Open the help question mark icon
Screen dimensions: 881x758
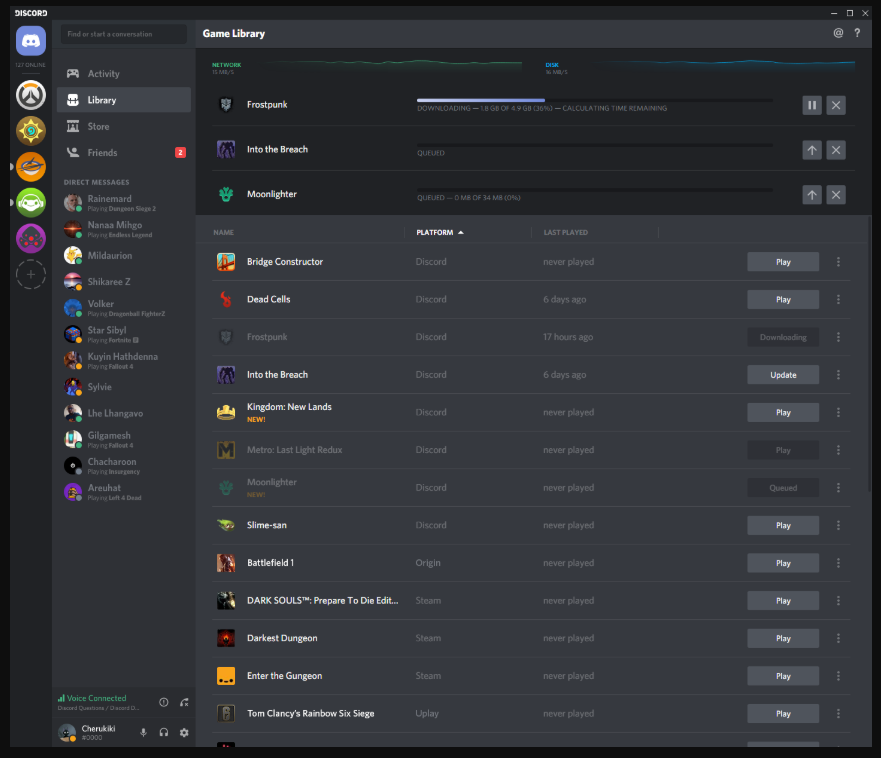click(x=857, y=33)
